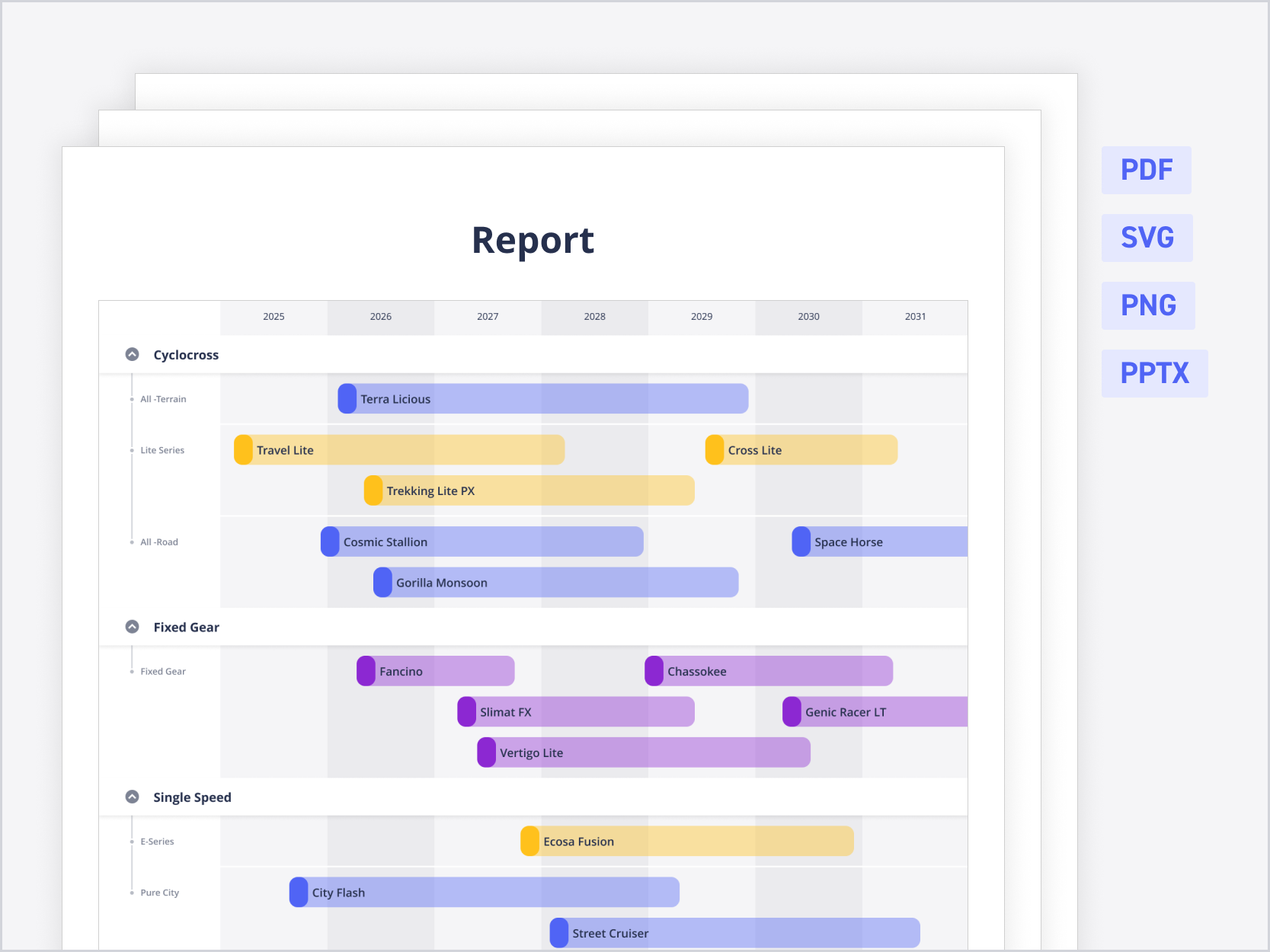Click the All-Road row label
The image size is (1270, 952).
pyautogui.click(x=159, y=542)
